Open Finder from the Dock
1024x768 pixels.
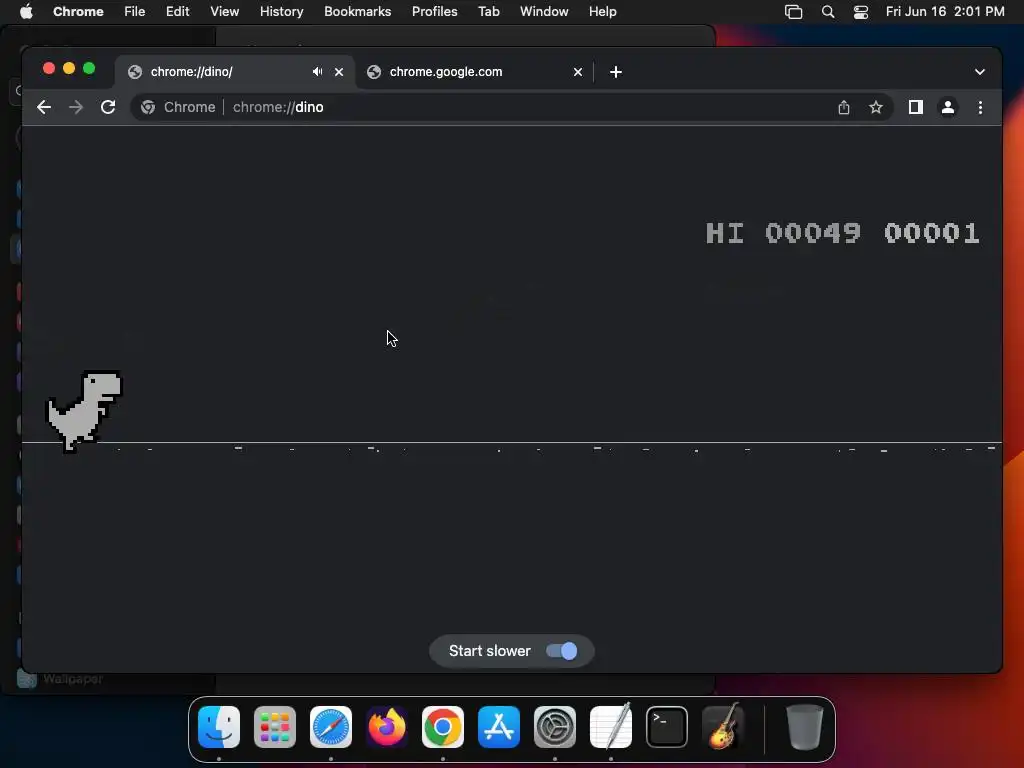point(219,727)
